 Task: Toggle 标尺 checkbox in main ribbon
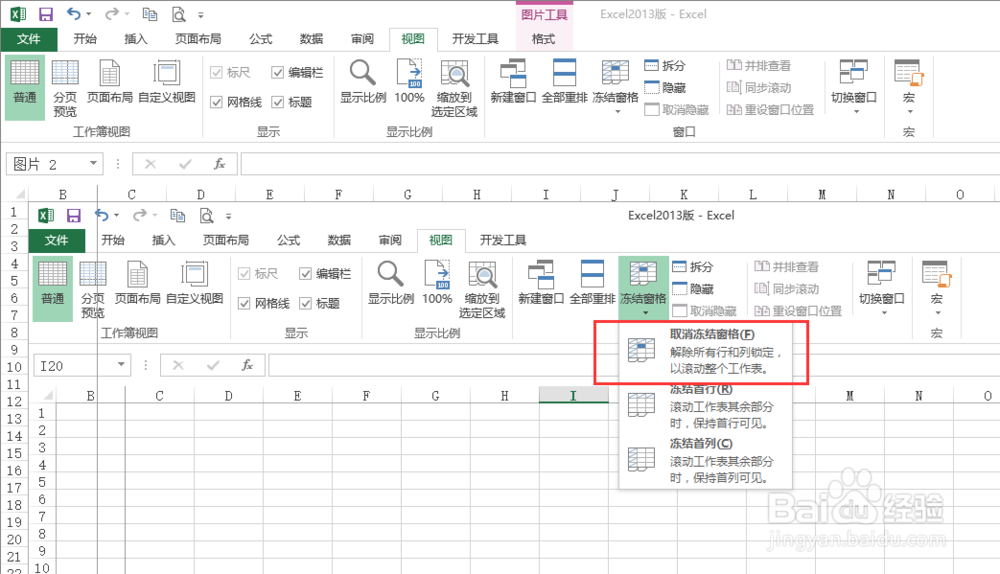(216, 72)
